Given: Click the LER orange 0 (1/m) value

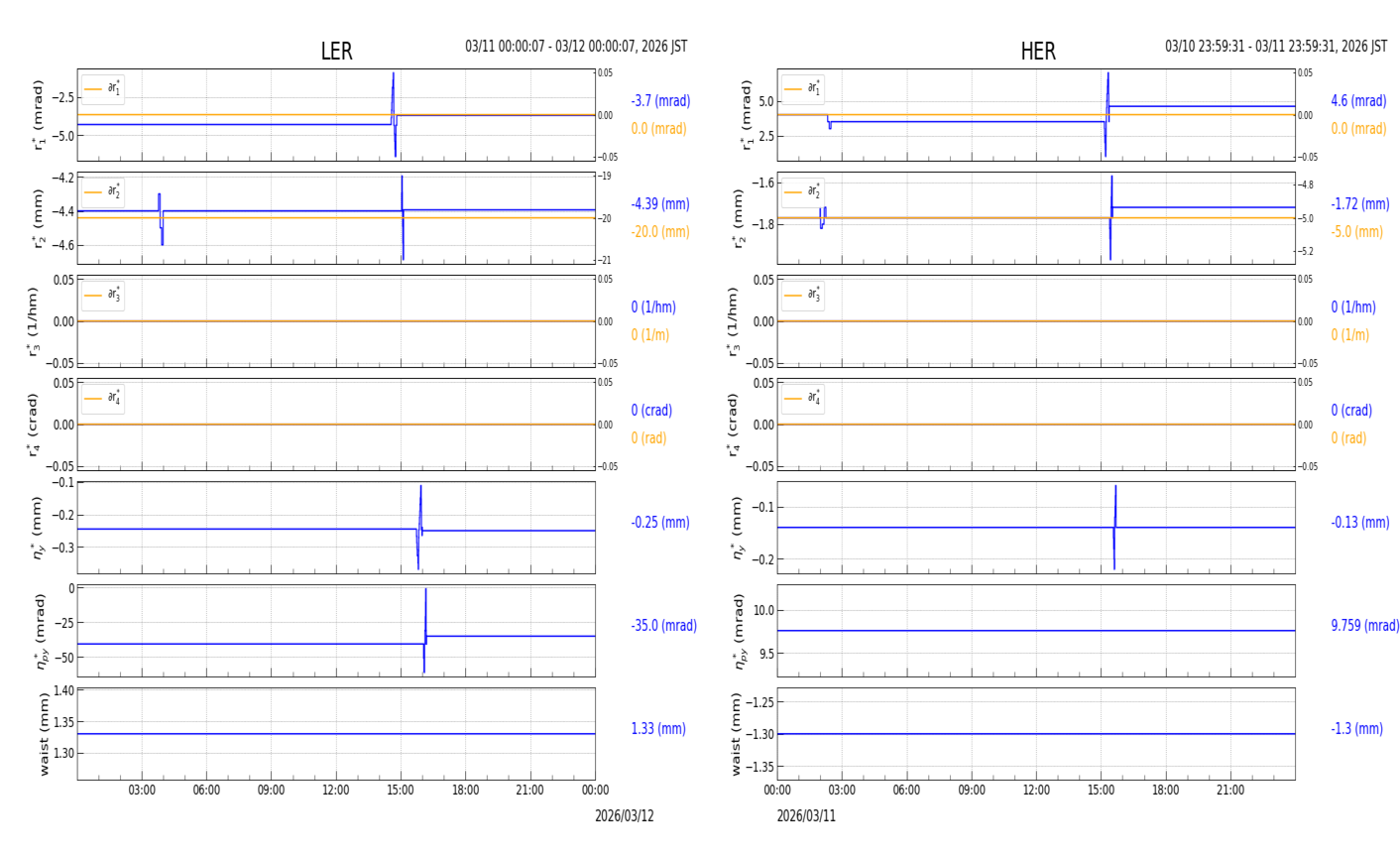Looking at the screenshot, I should (652, 335).
